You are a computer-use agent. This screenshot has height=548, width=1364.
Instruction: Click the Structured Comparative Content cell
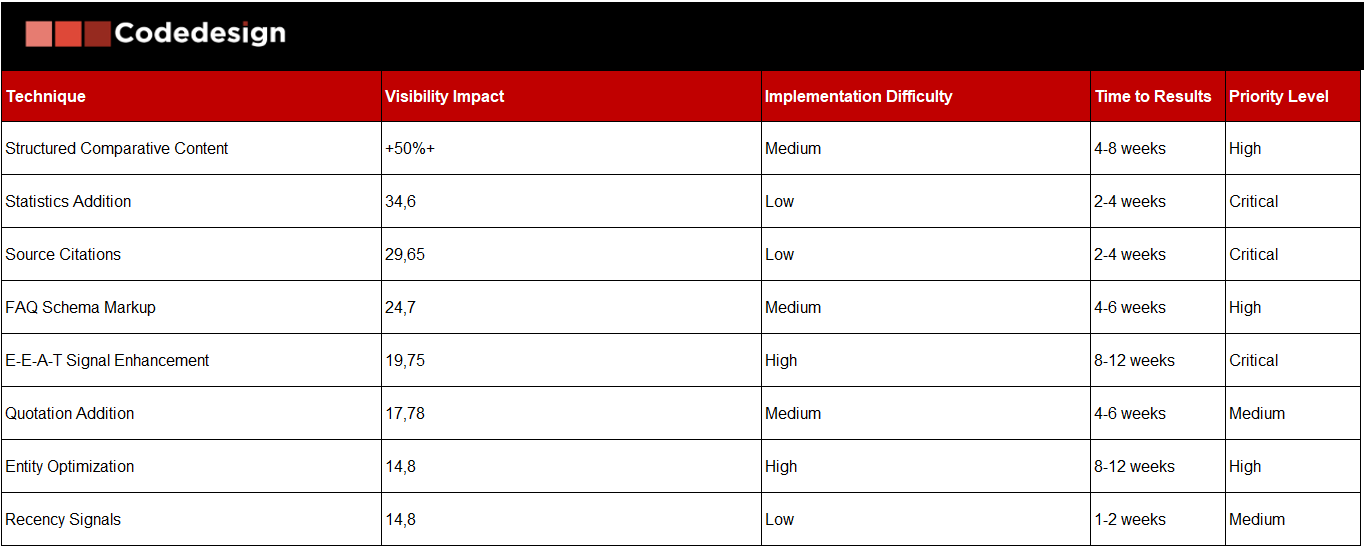pos(117,149)
